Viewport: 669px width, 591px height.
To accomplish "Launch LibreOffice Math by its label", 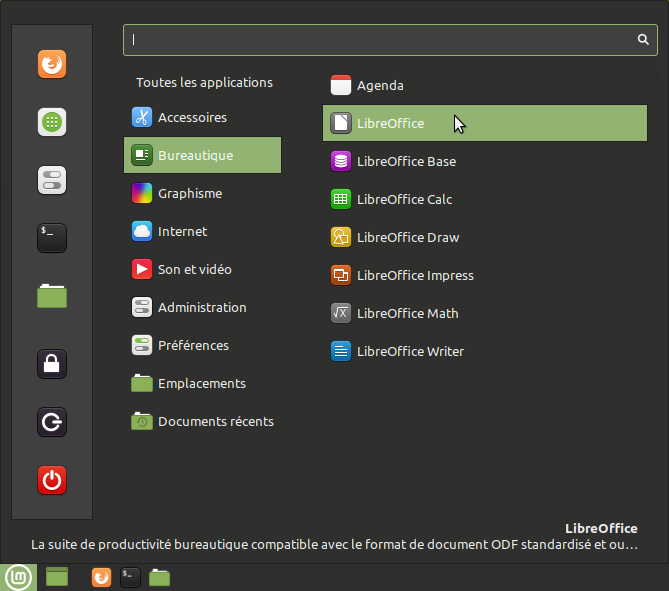I will [407, 313].
